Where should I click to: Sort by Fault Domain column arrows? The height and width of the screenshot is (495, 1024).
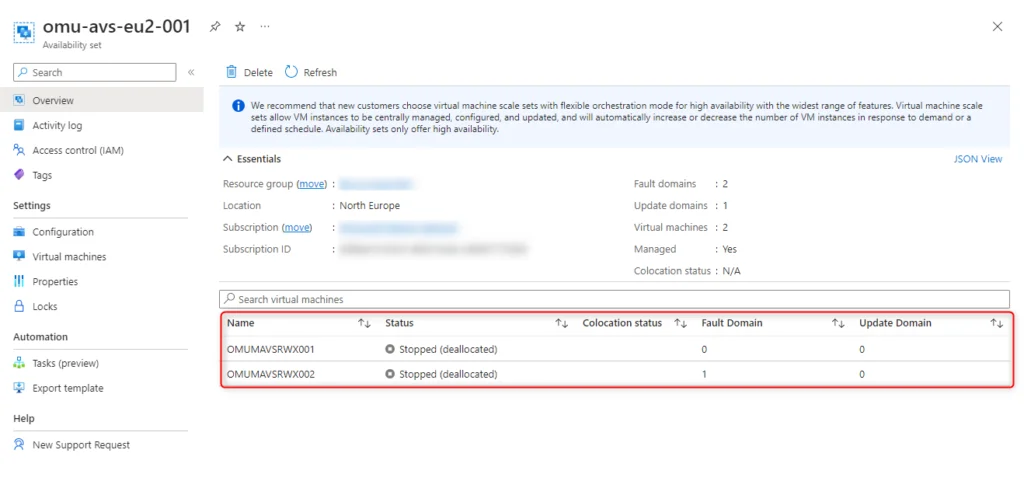(838, 323)
